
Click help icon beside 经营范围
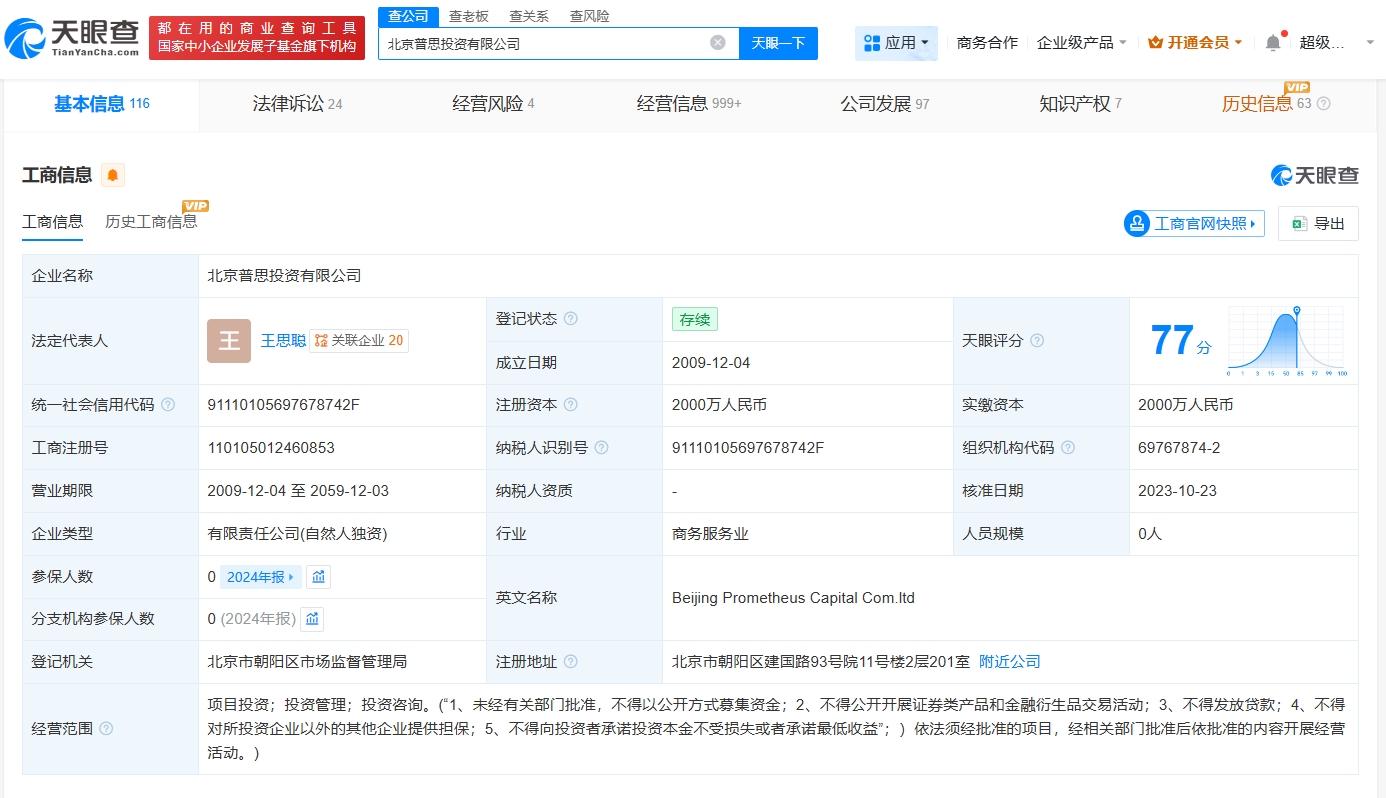click(x=106, y=729)
